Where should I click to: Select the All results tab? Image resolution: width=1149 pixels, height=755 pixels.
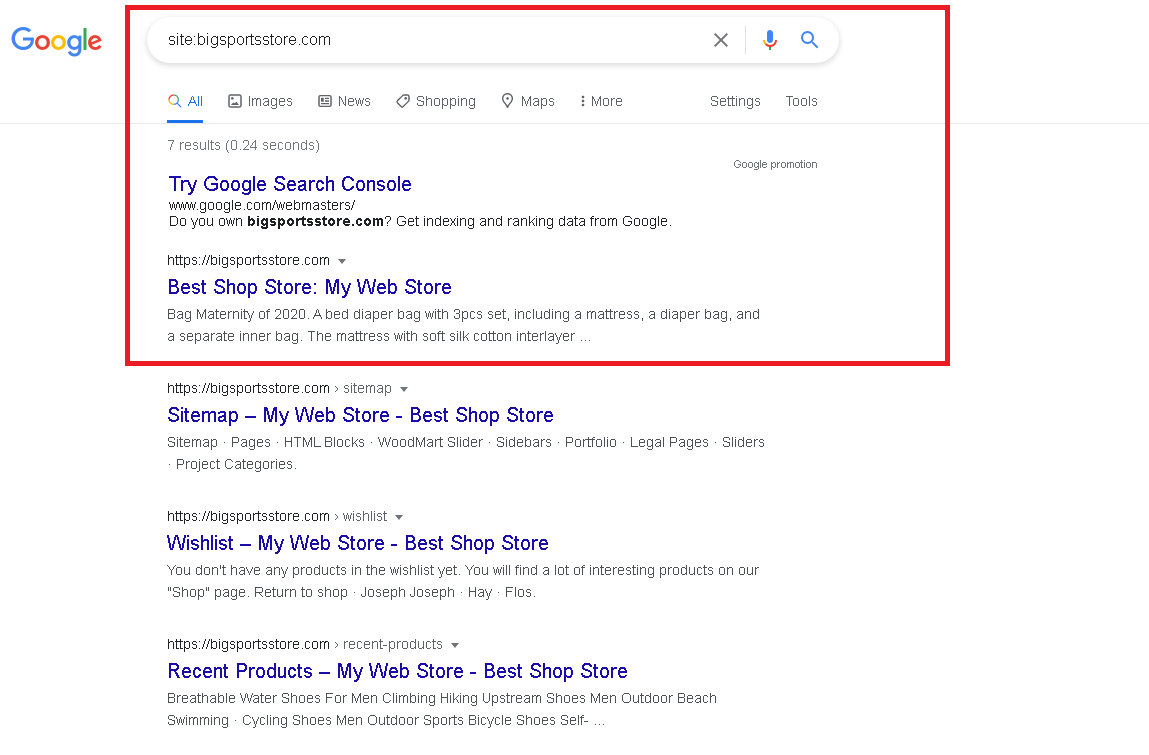185,101
